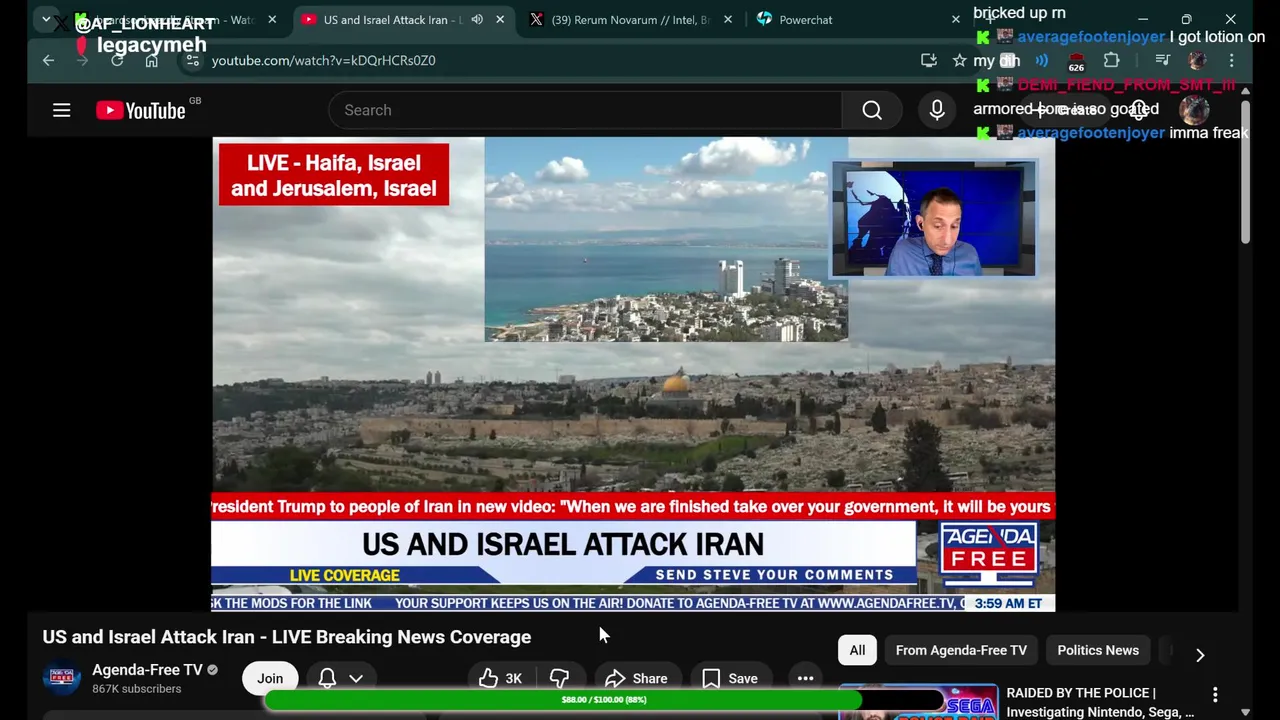Screen dimensions: 1280x720
Task: Open the browser home page icon
Action: pos(151,60)
